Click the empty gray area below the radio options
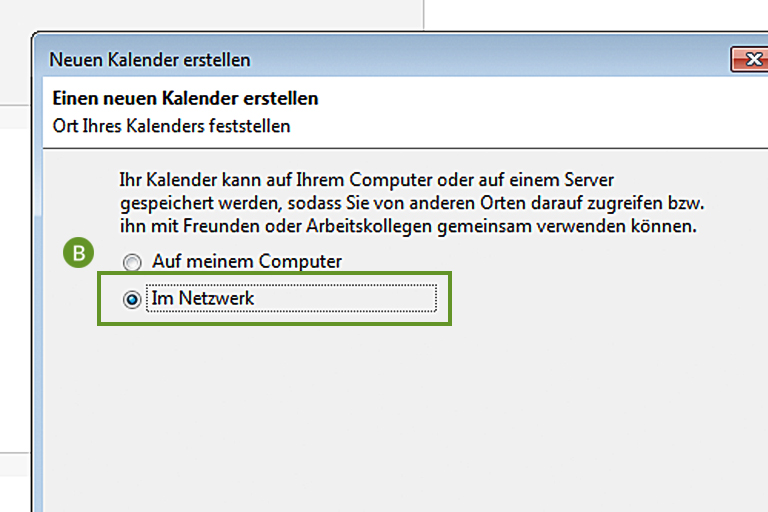 tap(402, 416)
